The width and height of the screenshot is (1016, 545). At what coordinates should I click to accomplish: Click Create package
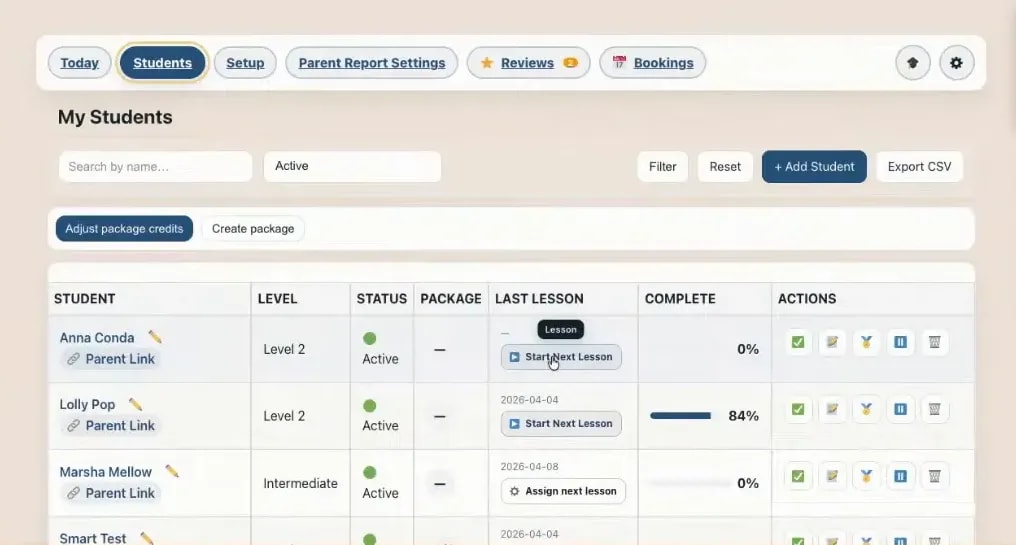(x=253, y=229)
